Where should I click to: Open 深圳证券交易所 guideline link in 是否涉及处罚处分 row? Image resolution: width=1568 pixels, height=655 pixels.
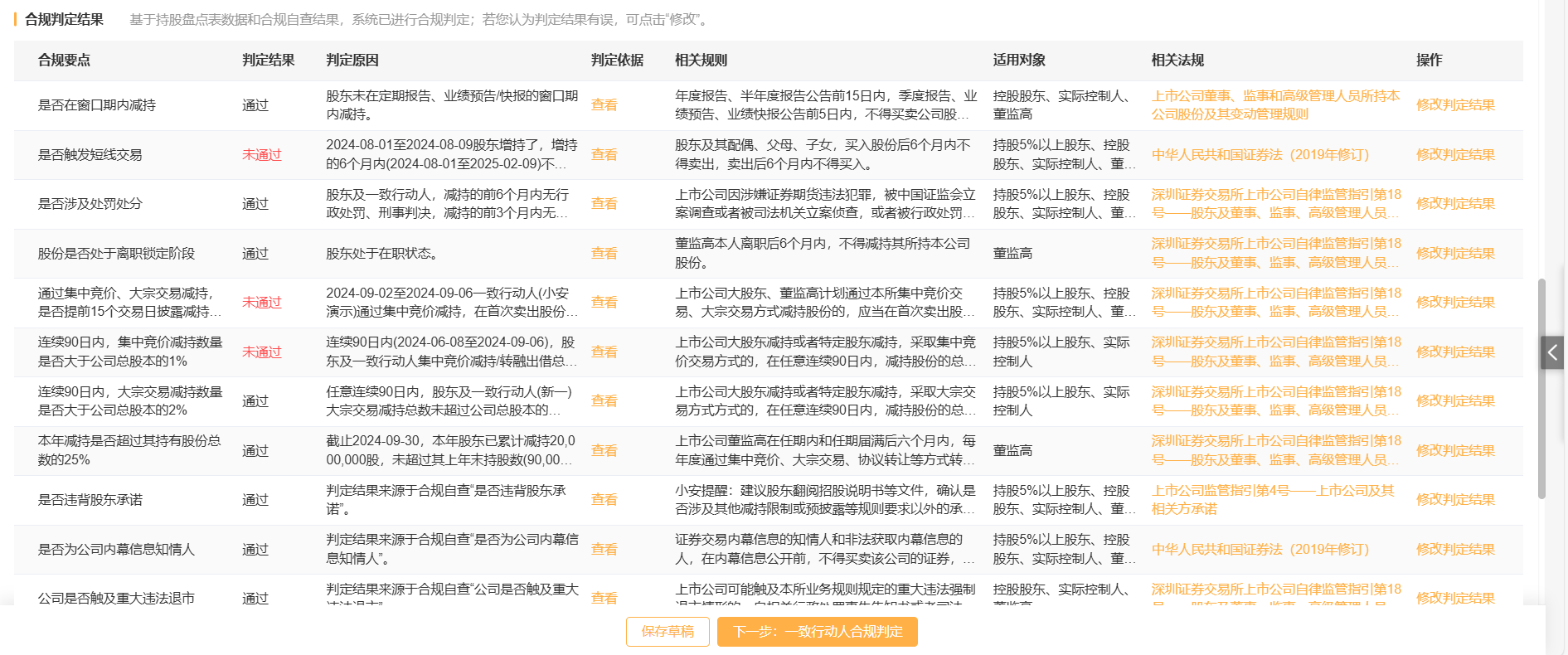(1276, 204)
